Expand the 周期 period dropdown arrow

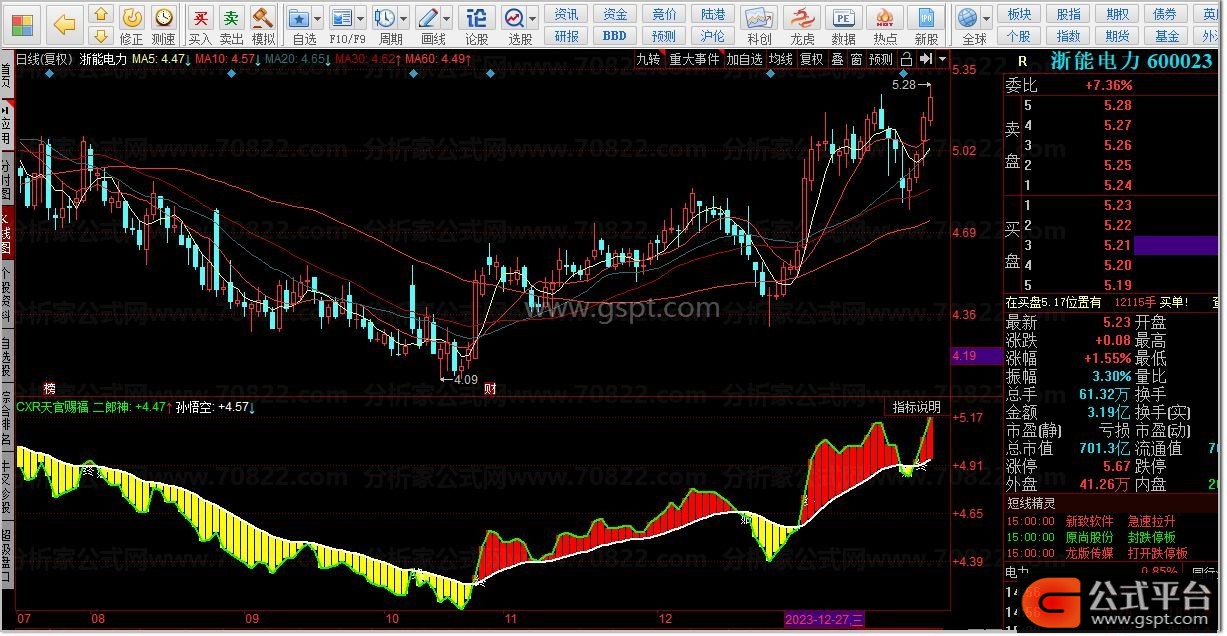(x=404, y=18)
